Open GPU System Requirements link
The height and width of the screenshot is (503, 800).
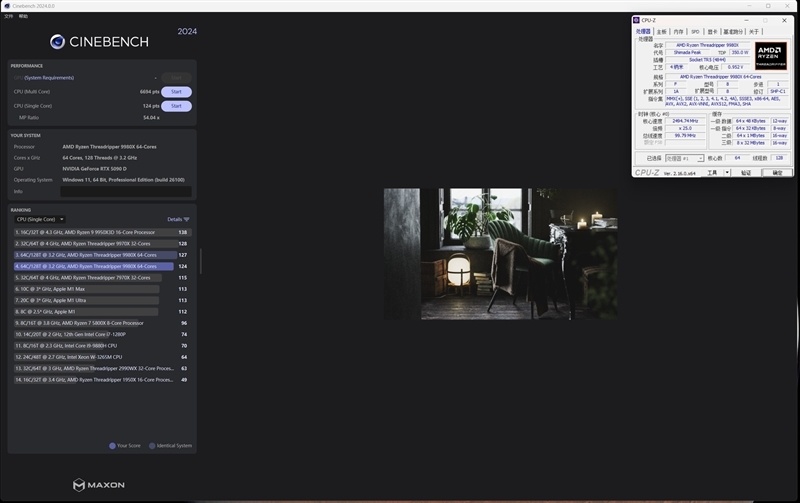coord(48,77)
